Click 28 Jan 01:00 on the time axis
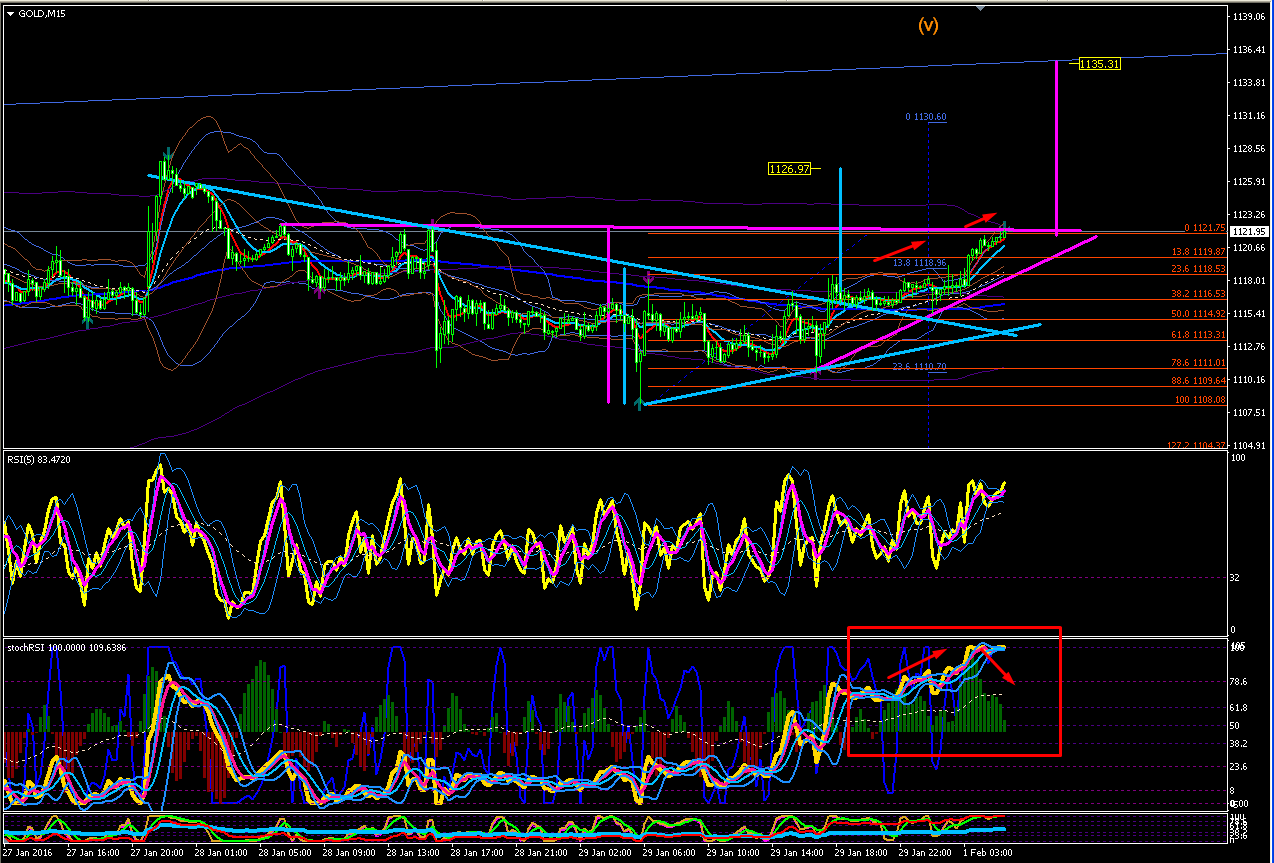This screenshot has height=863, width=1274. (x=221, y=854)
